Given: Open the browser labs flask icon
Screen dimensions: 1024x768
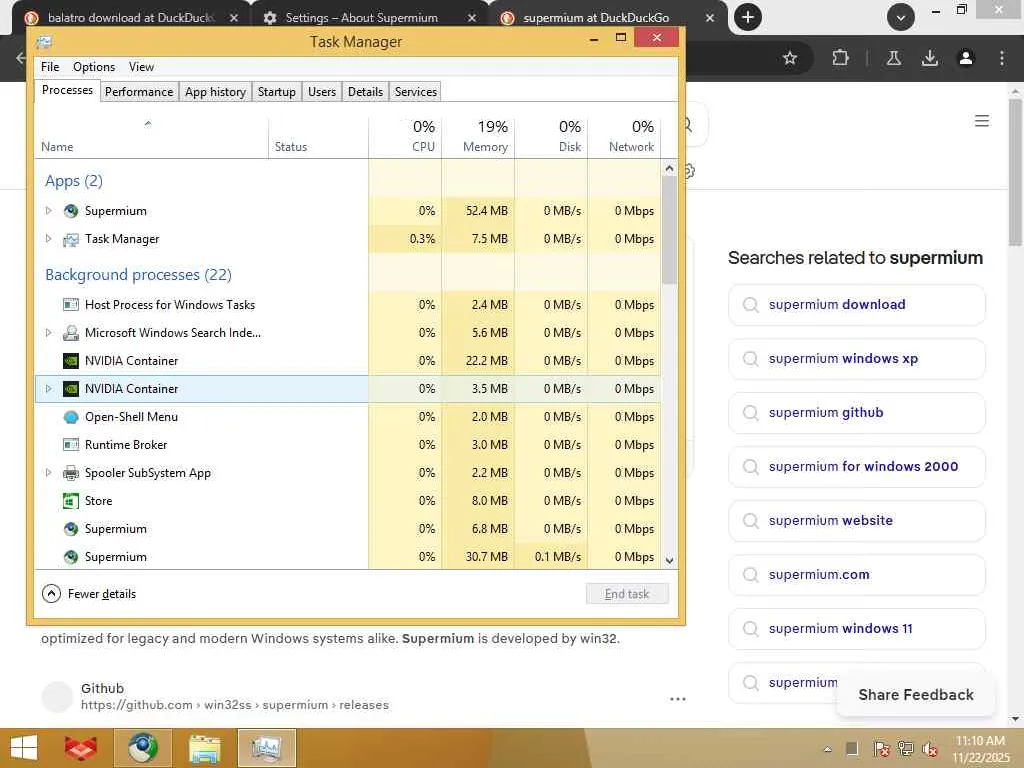Looking at the screenshot, I should coord(893,58).
